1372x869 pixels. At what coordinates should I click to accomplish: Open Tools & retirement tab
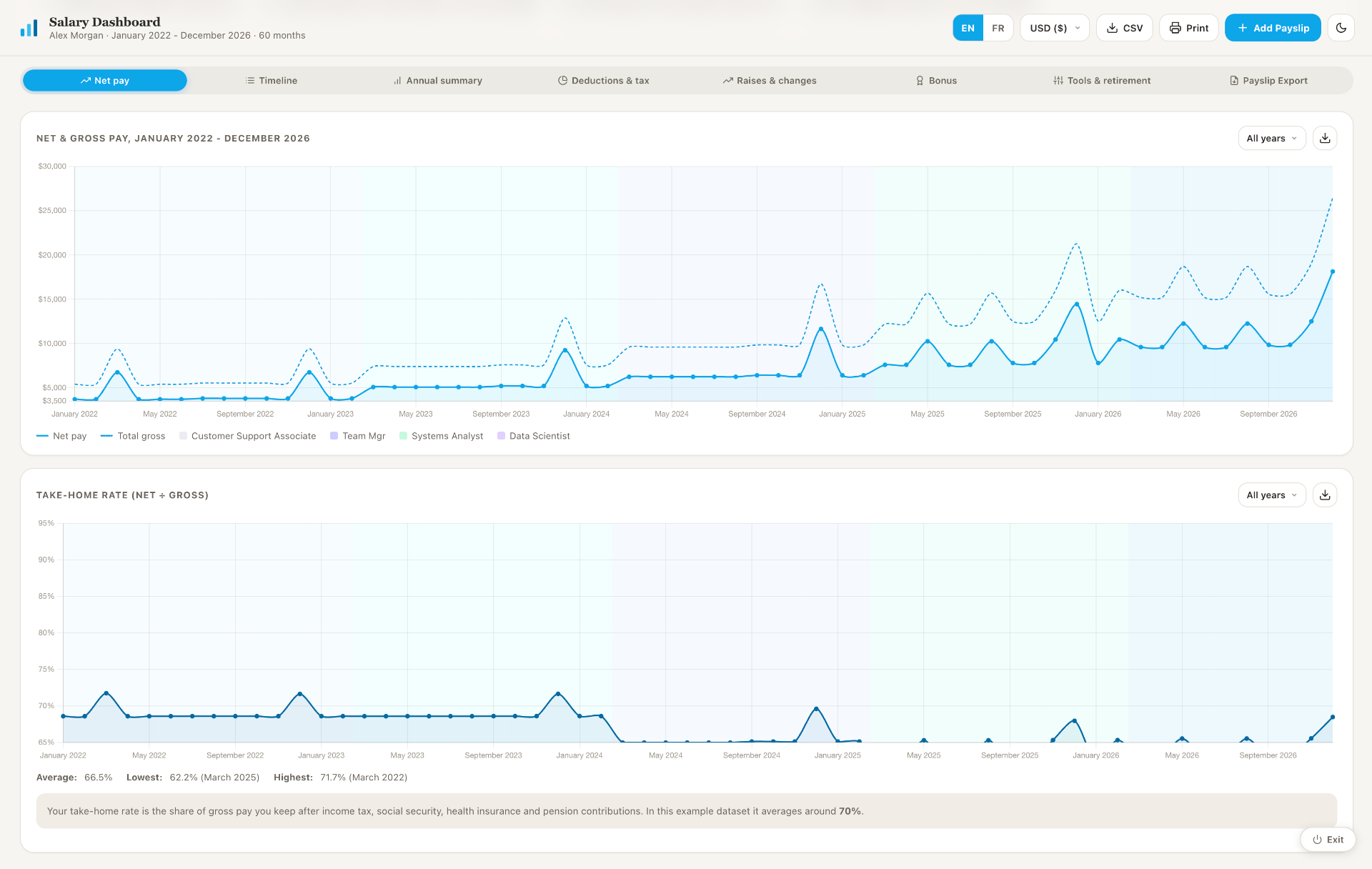coord(1102,80)
